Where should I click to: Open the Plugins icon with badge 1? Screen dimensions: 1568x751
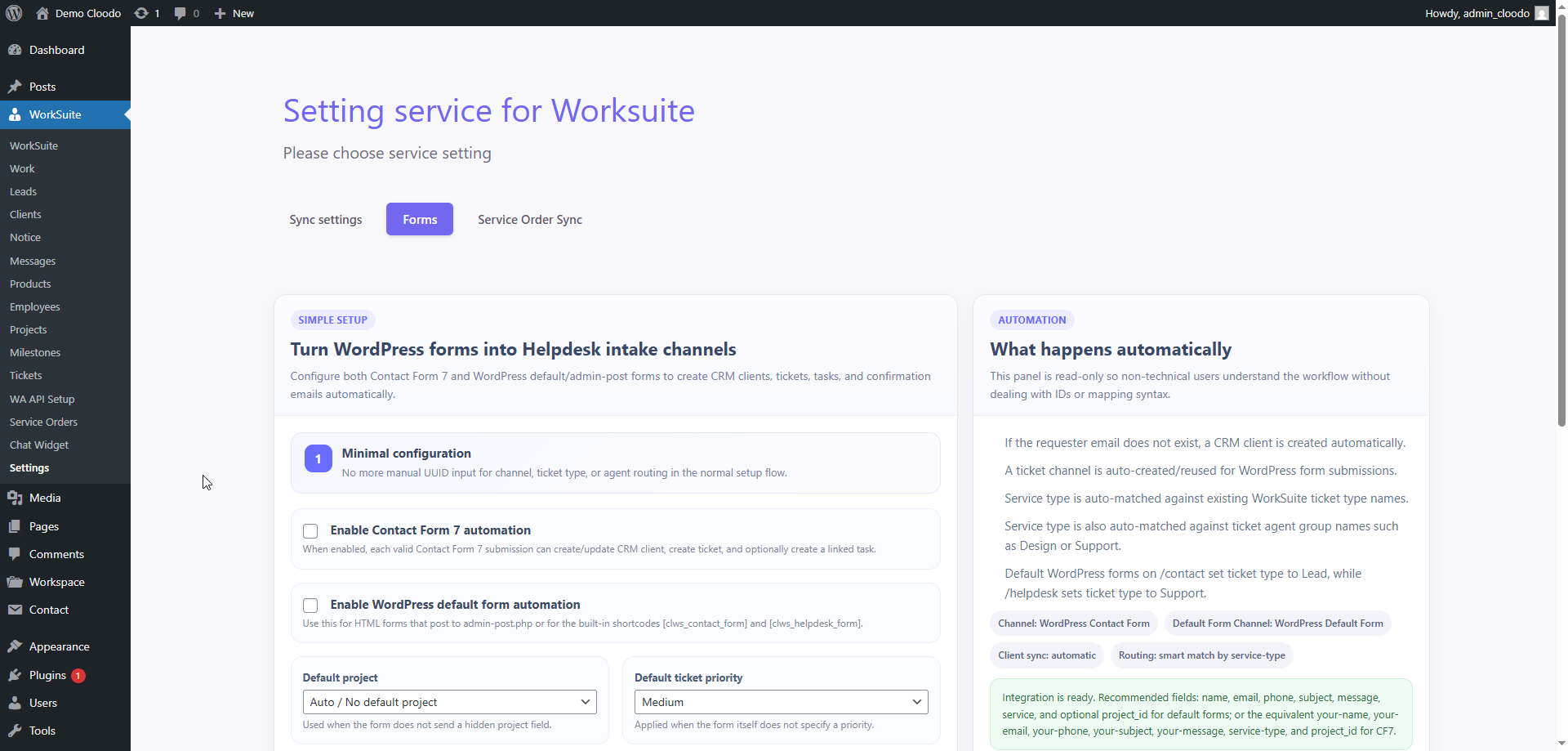16,675
